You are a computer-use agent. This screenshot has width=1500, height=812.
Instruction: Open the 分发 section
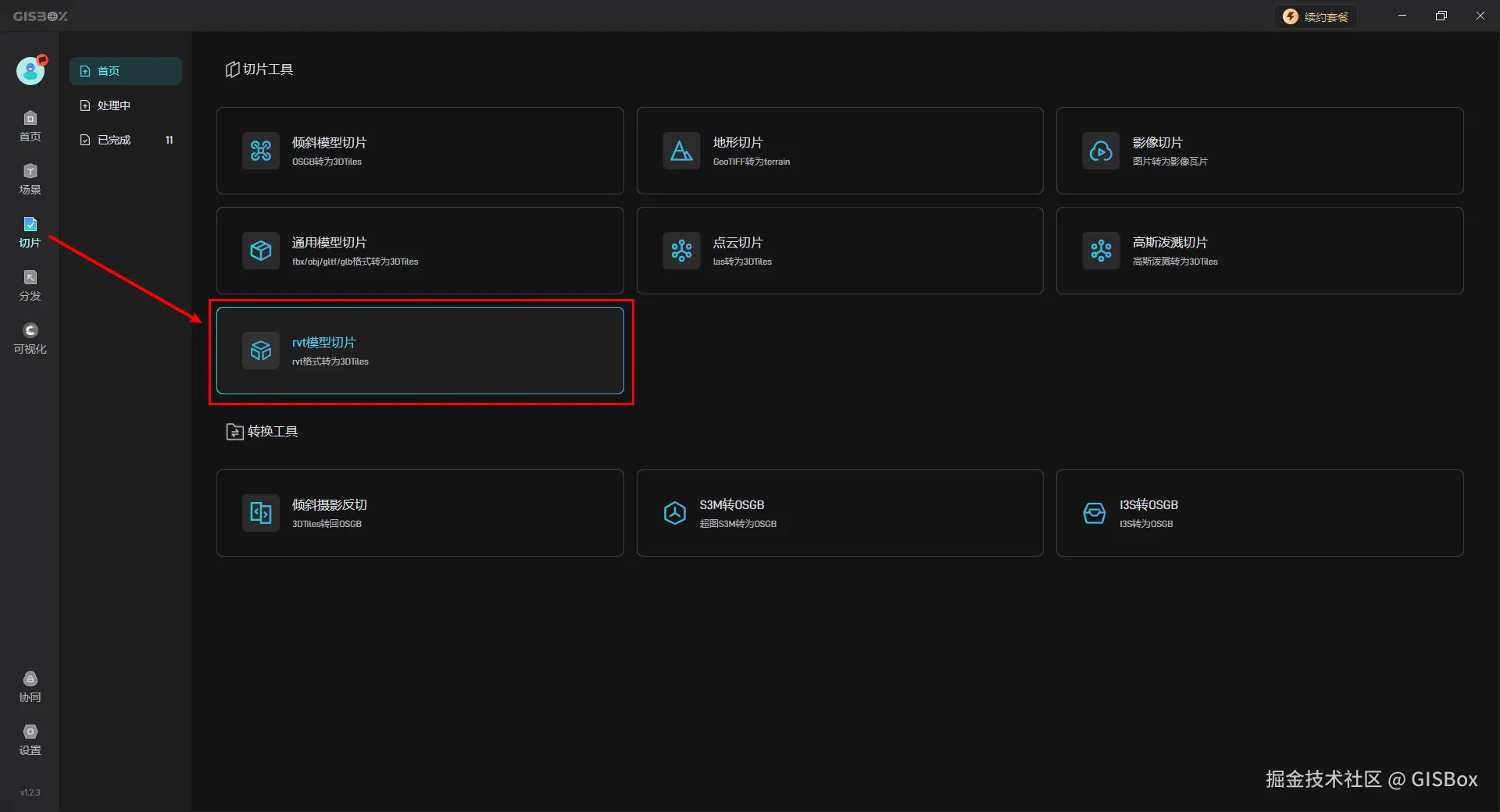(30, 286)
